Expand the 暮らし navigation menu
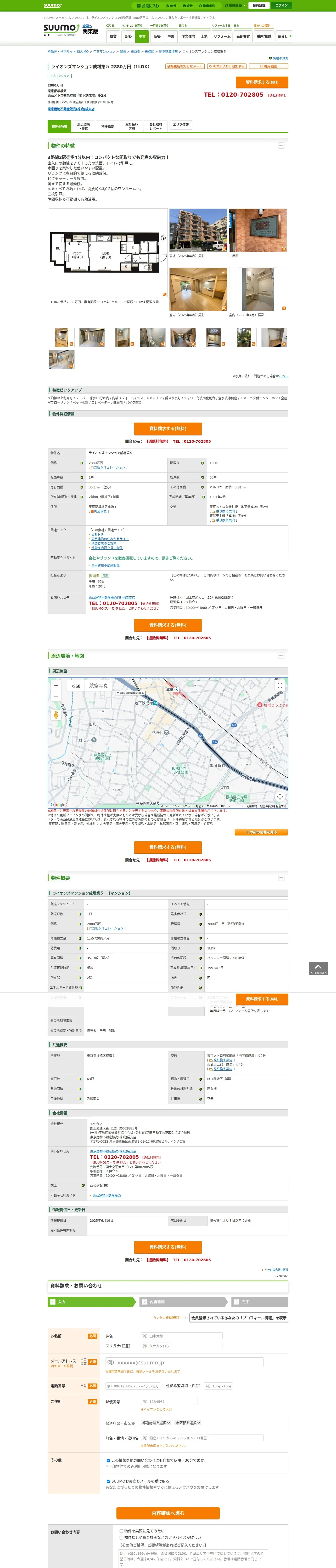 pos(284,37)
